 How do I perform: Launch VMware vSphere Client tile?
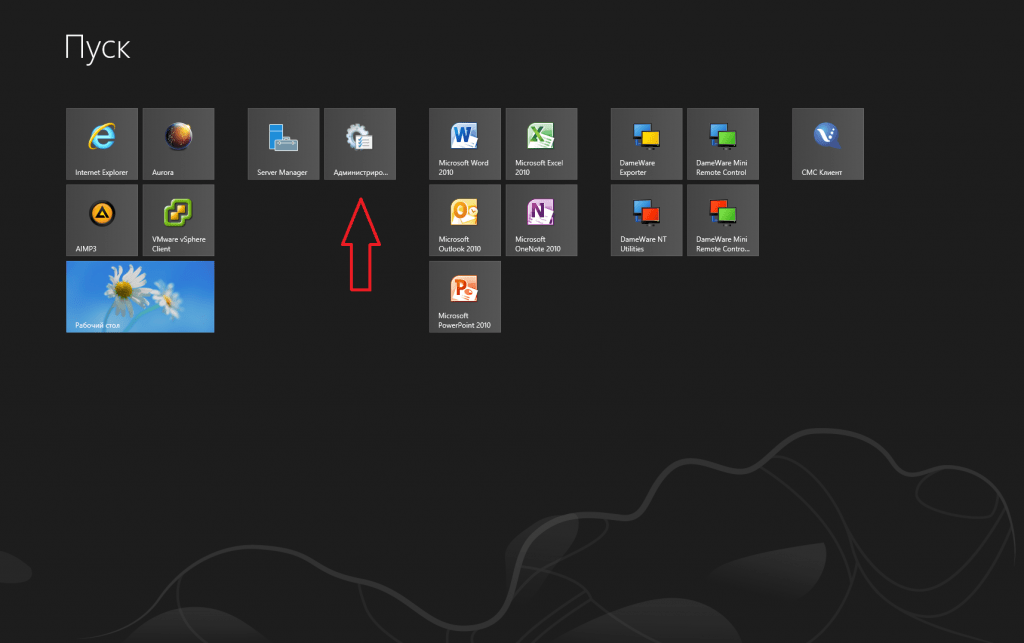[178, 220]
